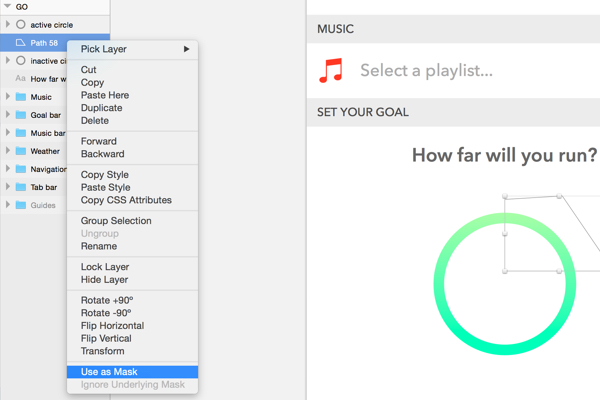
Task: Click the Tab bar folder icon
Action: [x=21, y=186]
